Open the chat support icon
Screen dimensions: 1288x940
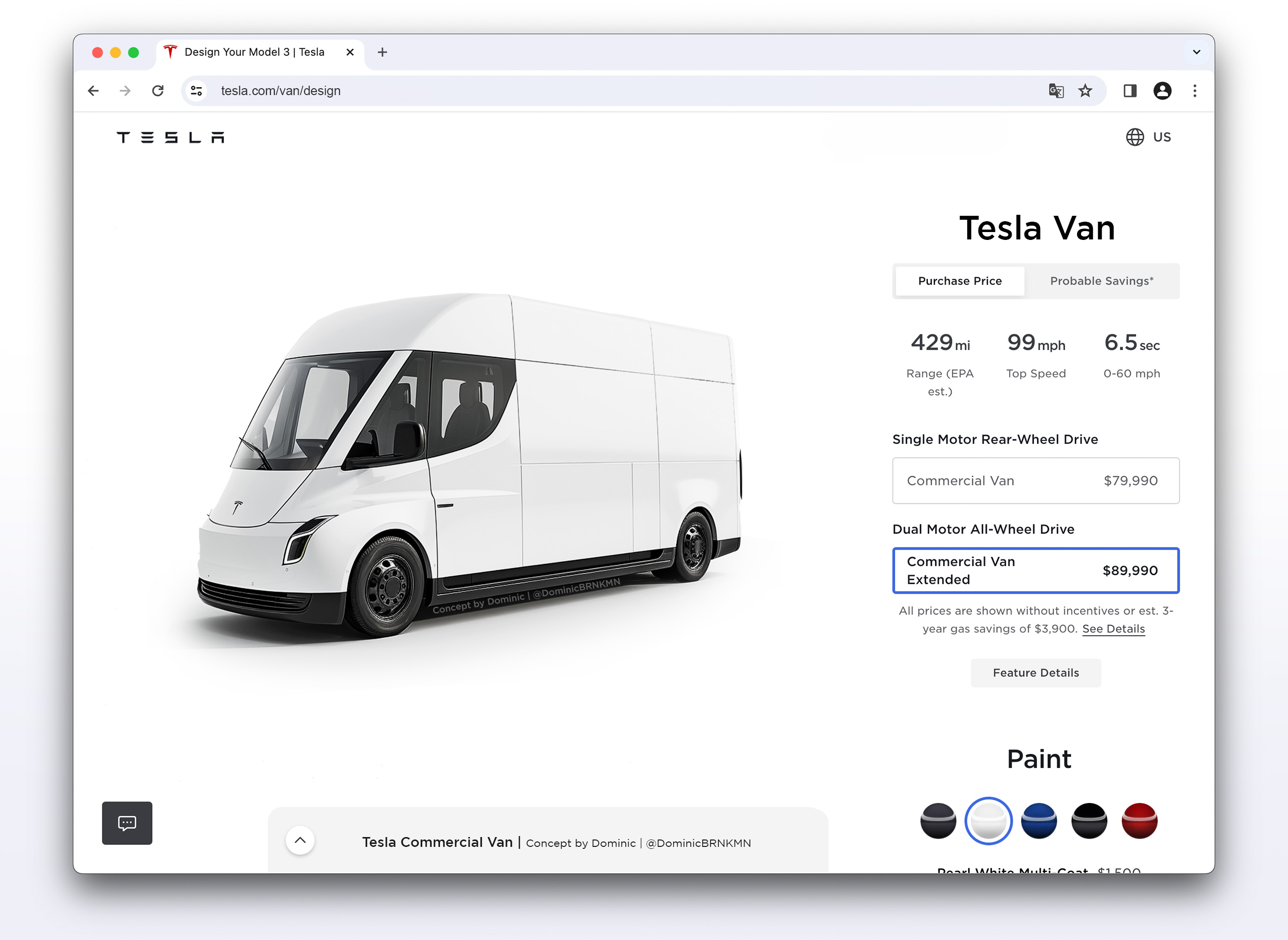pos(127,823)
